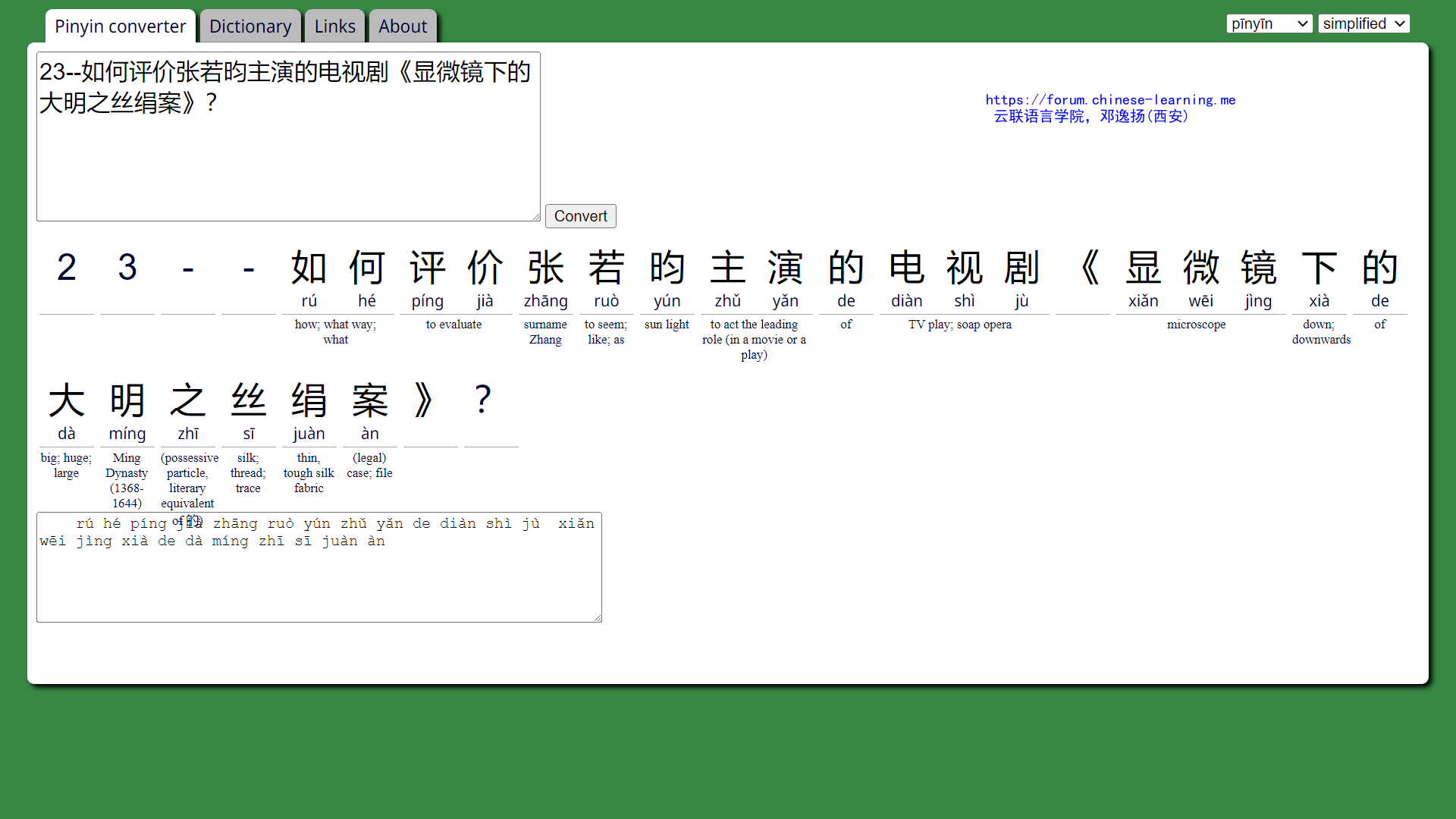The width and height of the screenshot is (1456, 819).
Task: Open the Links tab
Action: click(x=334, y=26)
